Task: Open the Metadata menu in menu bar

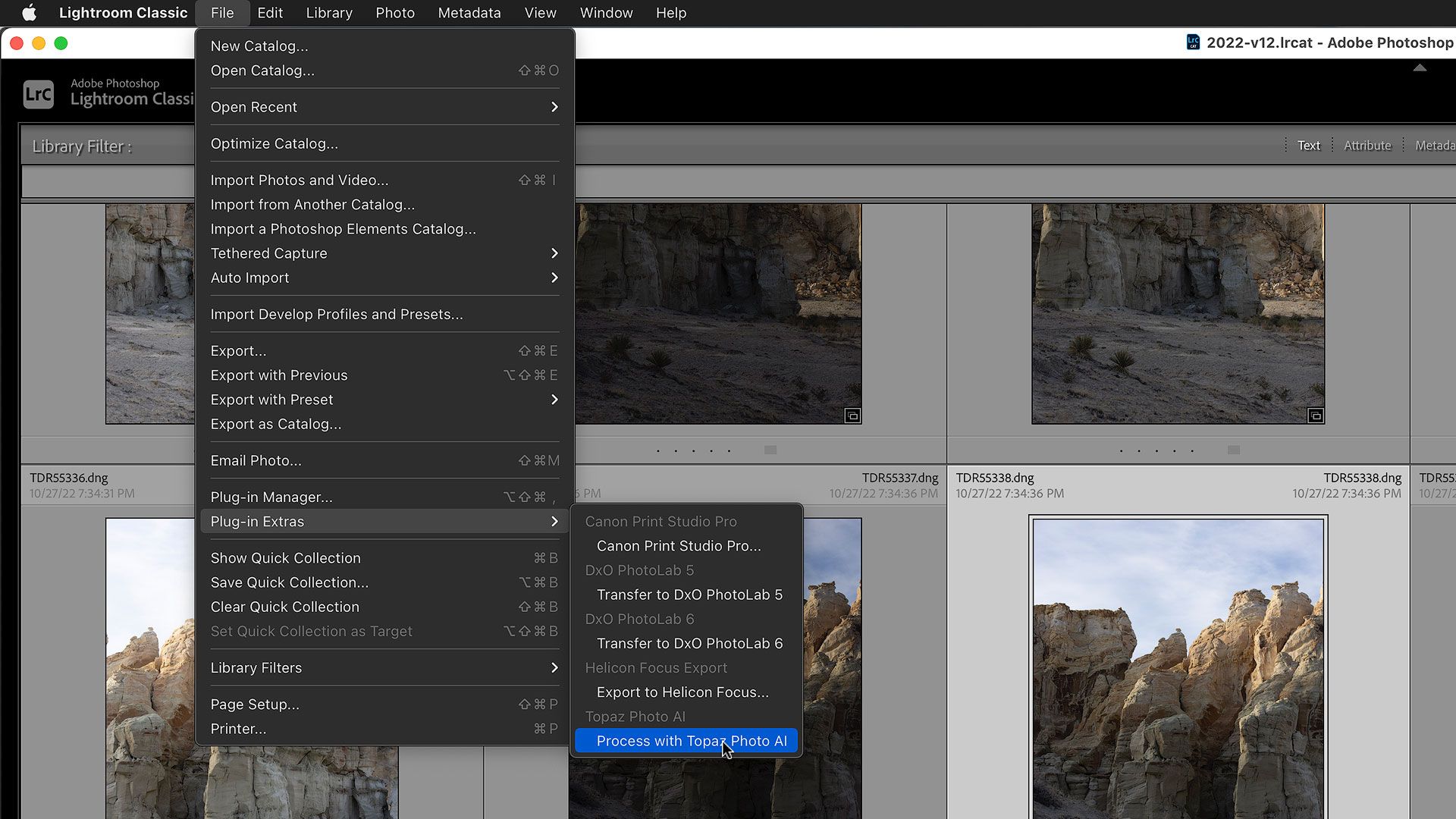Action: coord(469,13)
